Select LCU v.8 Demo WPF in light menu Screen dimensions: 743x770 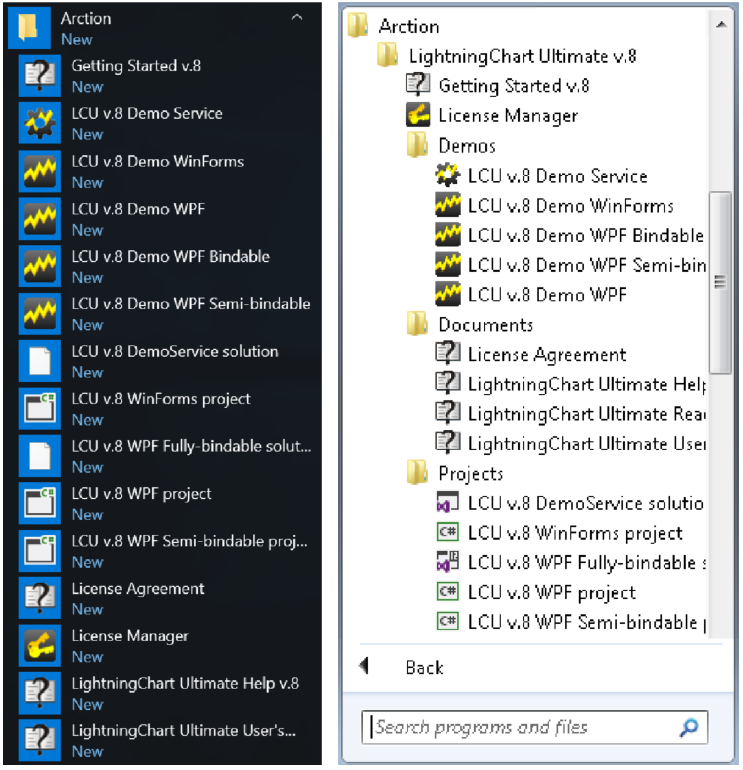(x=548, y=295)
